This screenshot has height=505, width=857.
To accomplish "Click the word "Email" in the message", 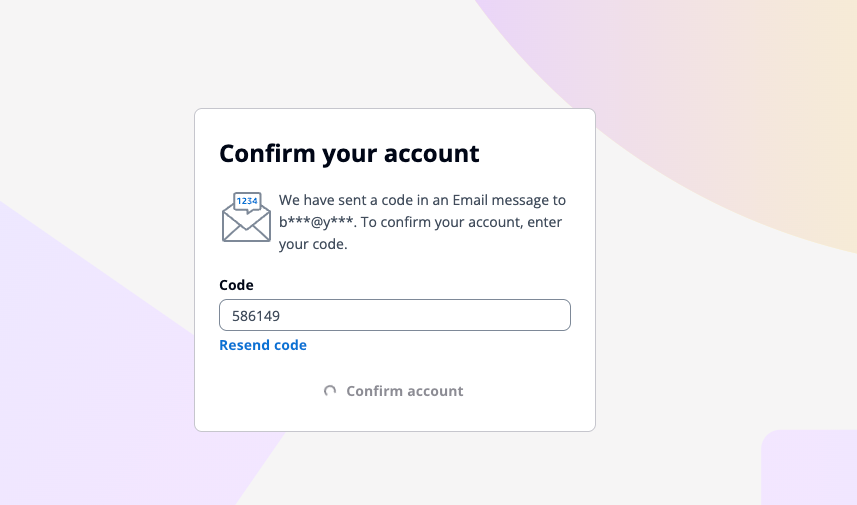I will [x=470, y=200].
